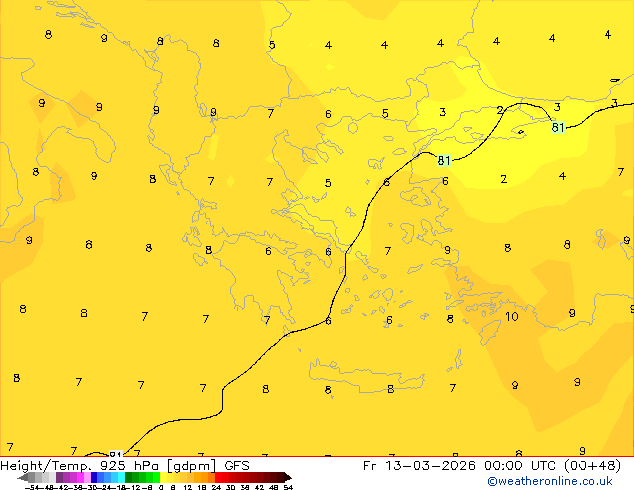Pick the dark green legend swatch after cyan
The image size is (634, 490).
pyautogui.click(x=128, y=477)
